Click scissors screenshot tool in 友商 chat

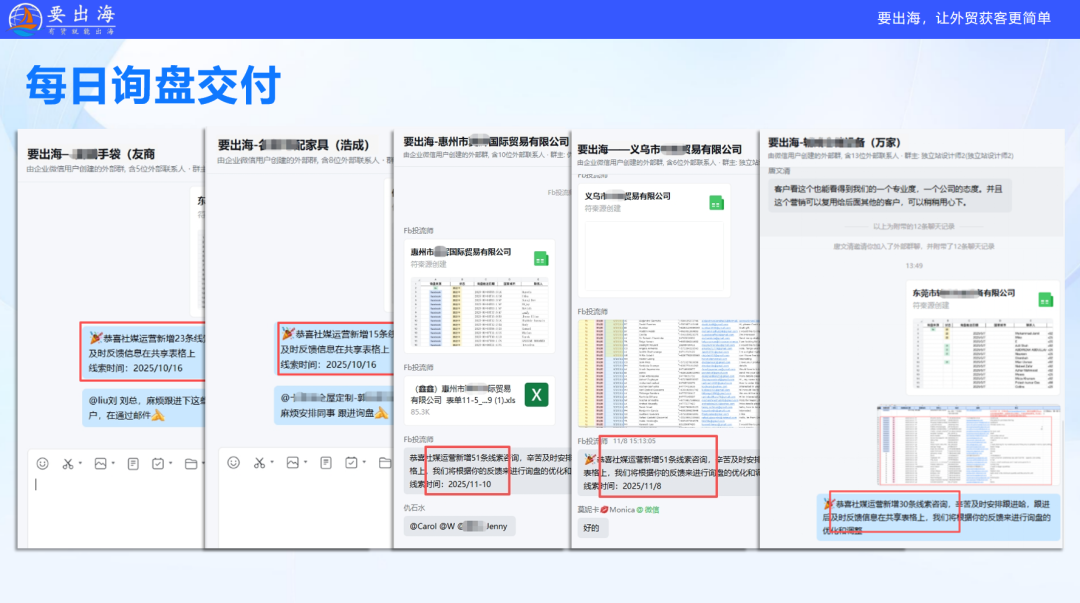click(68, 464)
